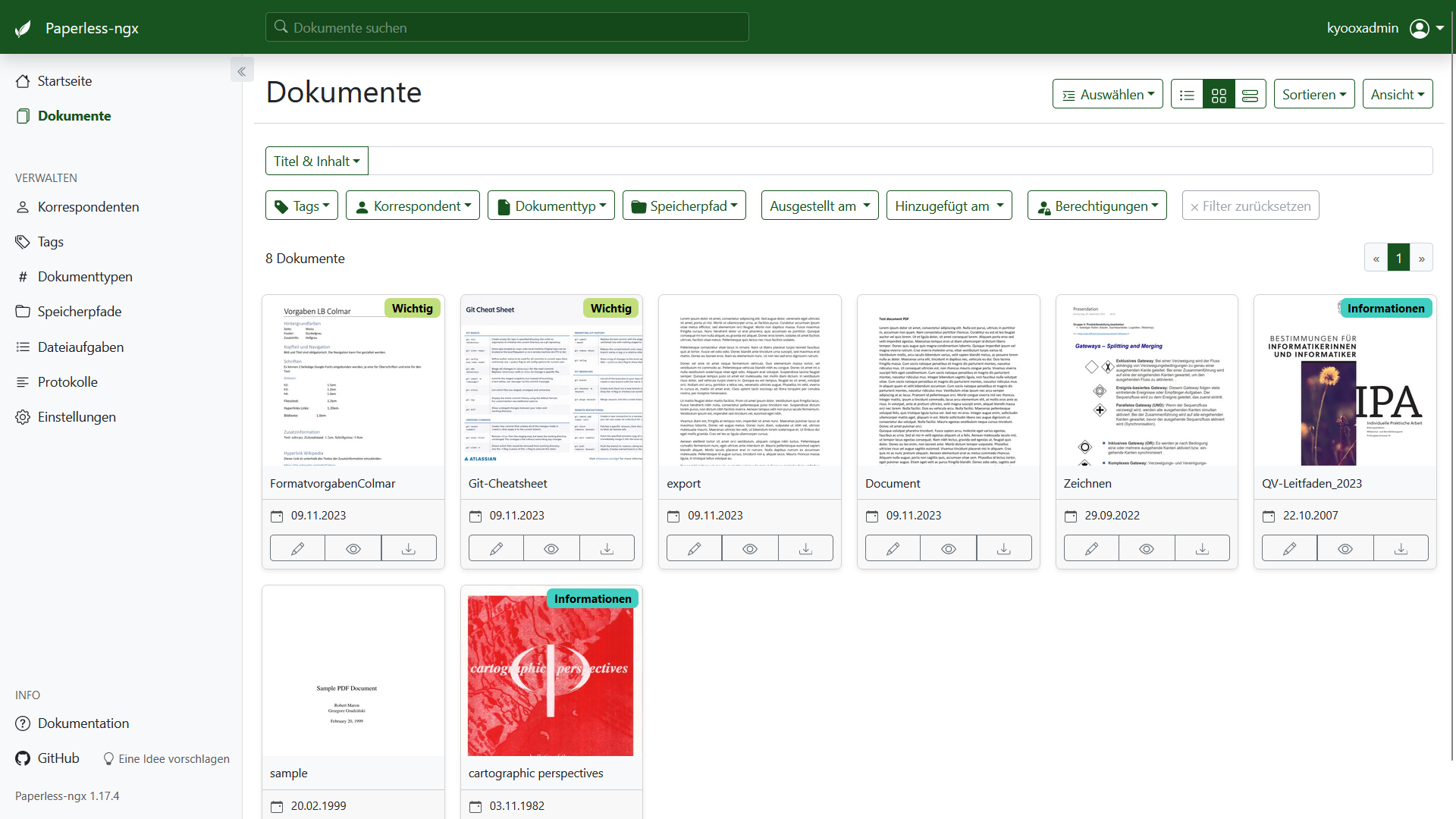Preview the export document with eye icon
Image resolution: width=1456 pixels, height=819 pixels.
749,548
